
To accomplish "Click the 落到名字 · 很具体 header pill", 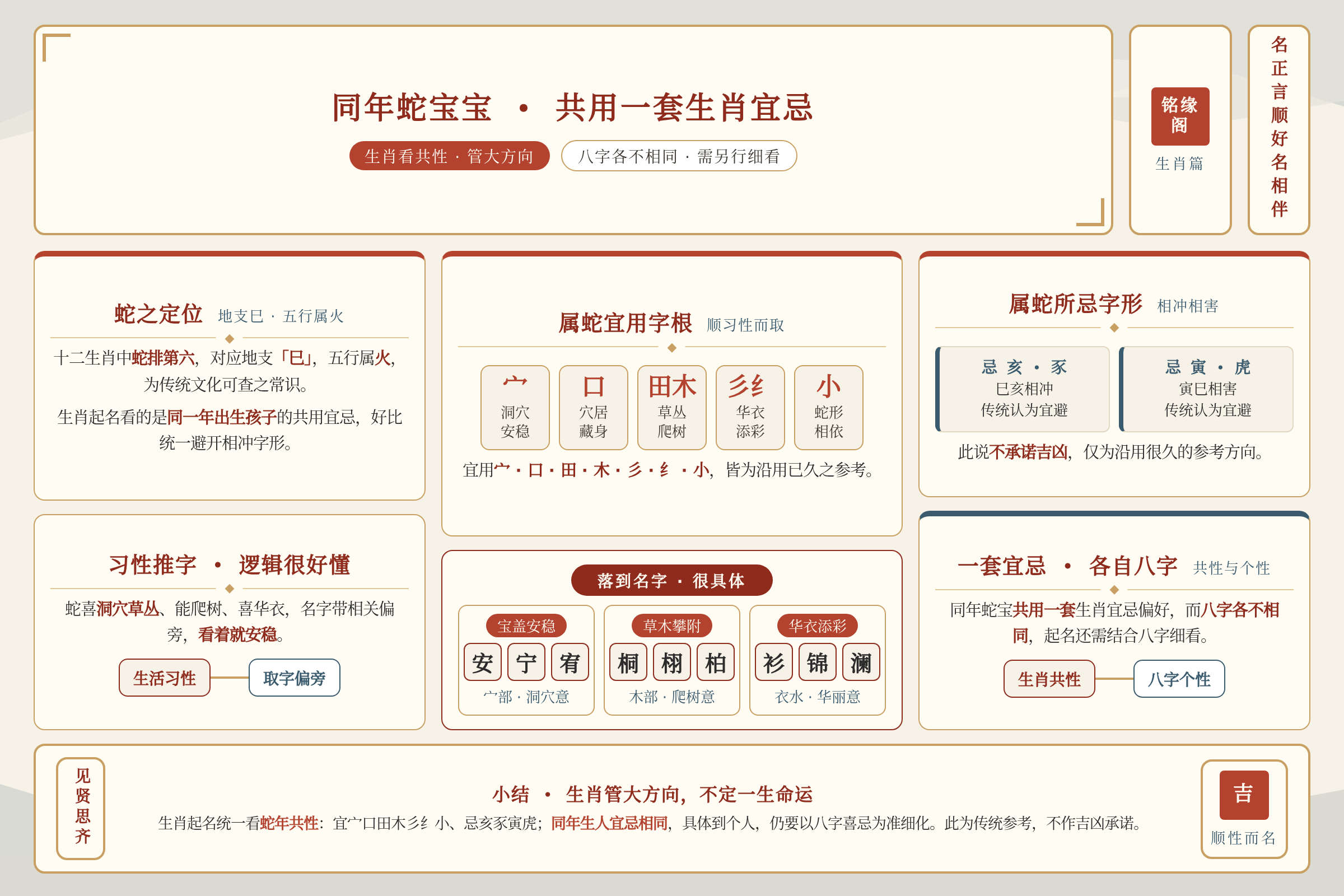I will [671, 581].
